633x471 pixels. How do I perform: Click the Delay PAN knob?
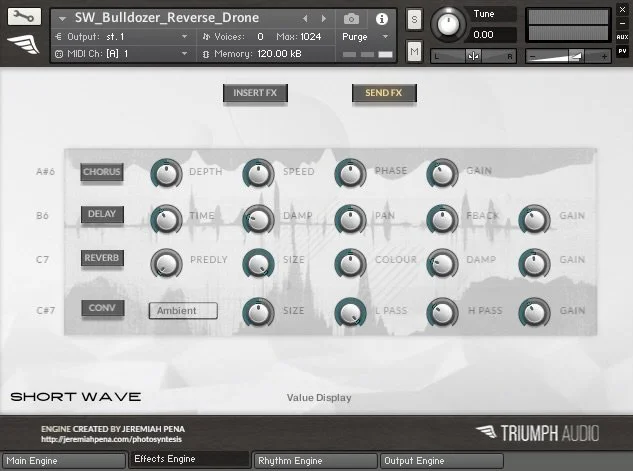coord(350,219)
